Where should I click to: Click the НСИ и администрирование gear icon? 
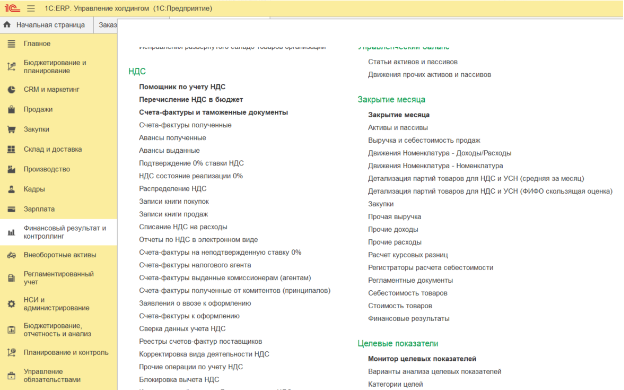pos(12,304)
